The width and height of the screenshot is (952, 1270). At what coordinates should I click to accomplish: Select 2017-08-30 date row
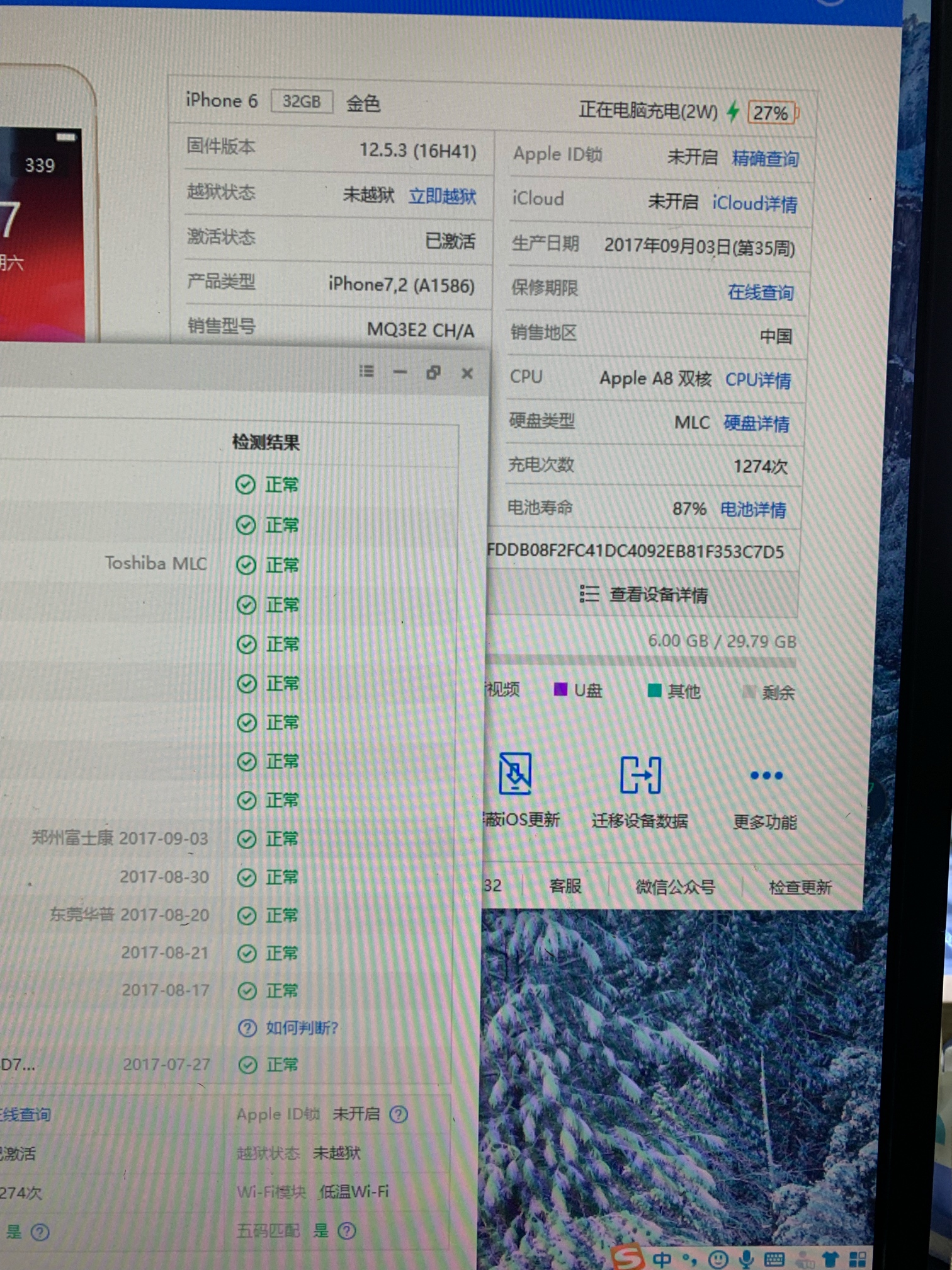point(164,877)
